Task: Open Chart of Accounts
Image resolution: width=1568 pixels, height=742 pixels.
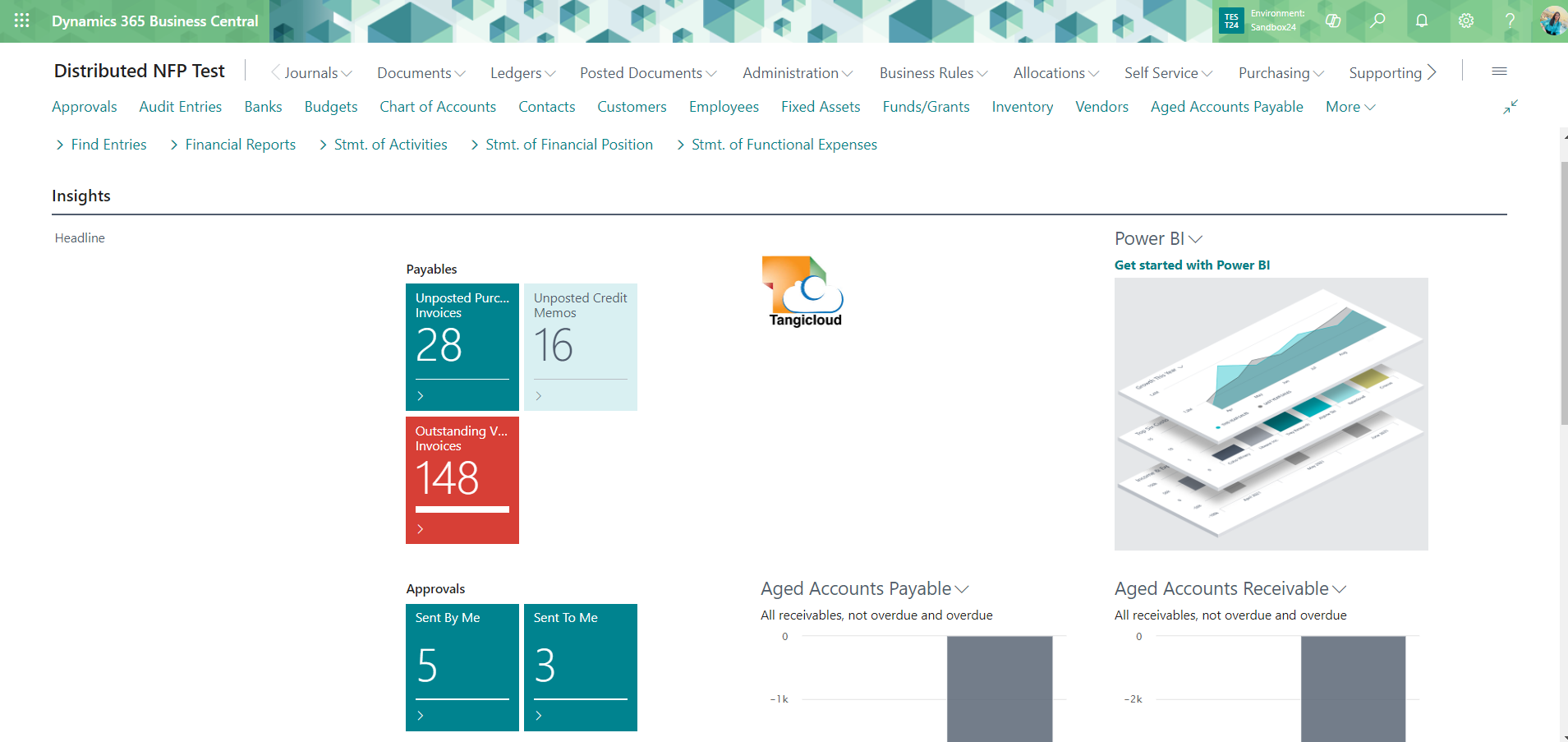Action: tap(438, 107)
